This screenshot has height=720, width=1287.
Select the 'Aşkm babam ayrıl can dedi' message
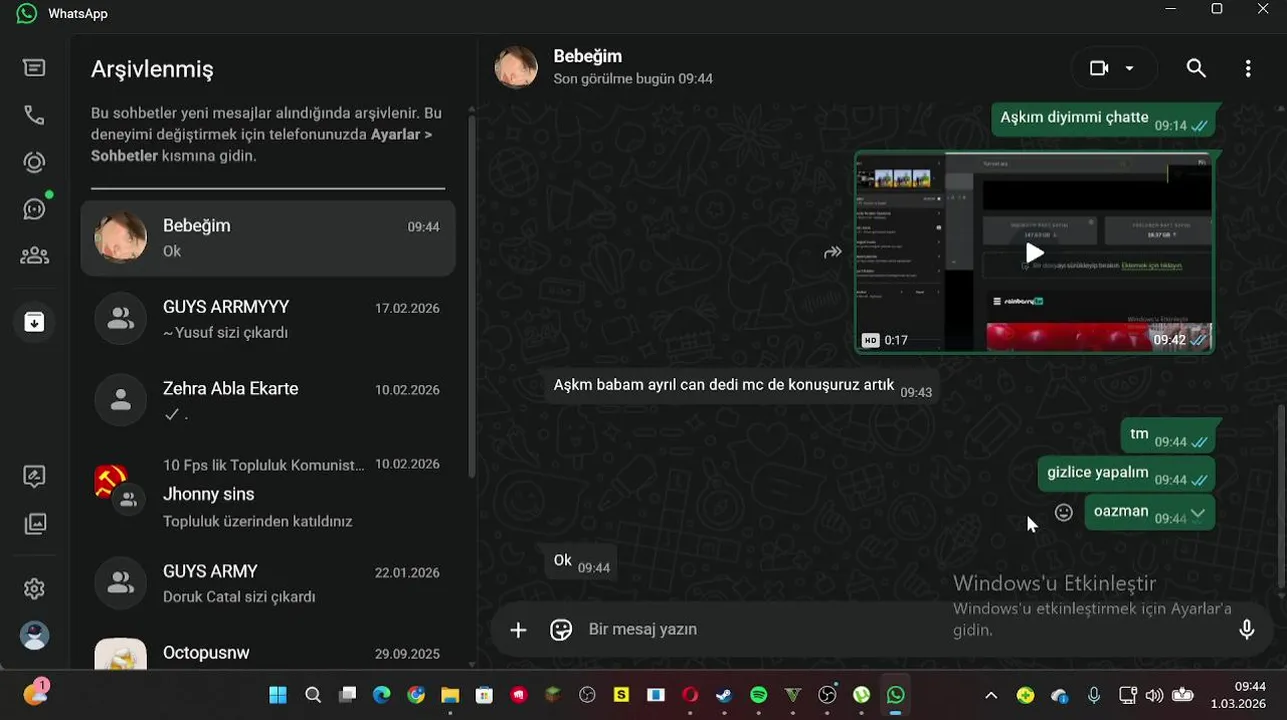pos(742,385)
